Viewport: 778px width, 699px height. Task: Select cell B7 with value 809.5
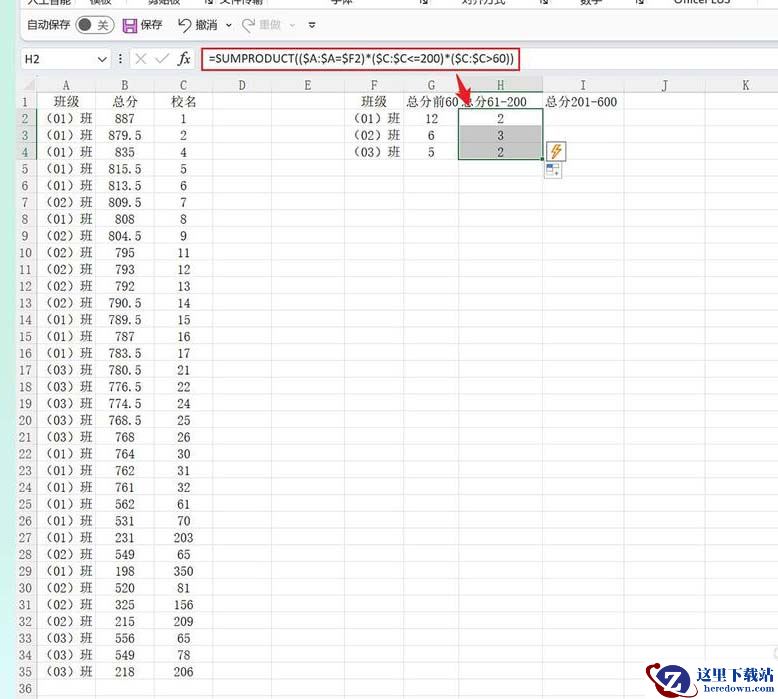[125, 202]
